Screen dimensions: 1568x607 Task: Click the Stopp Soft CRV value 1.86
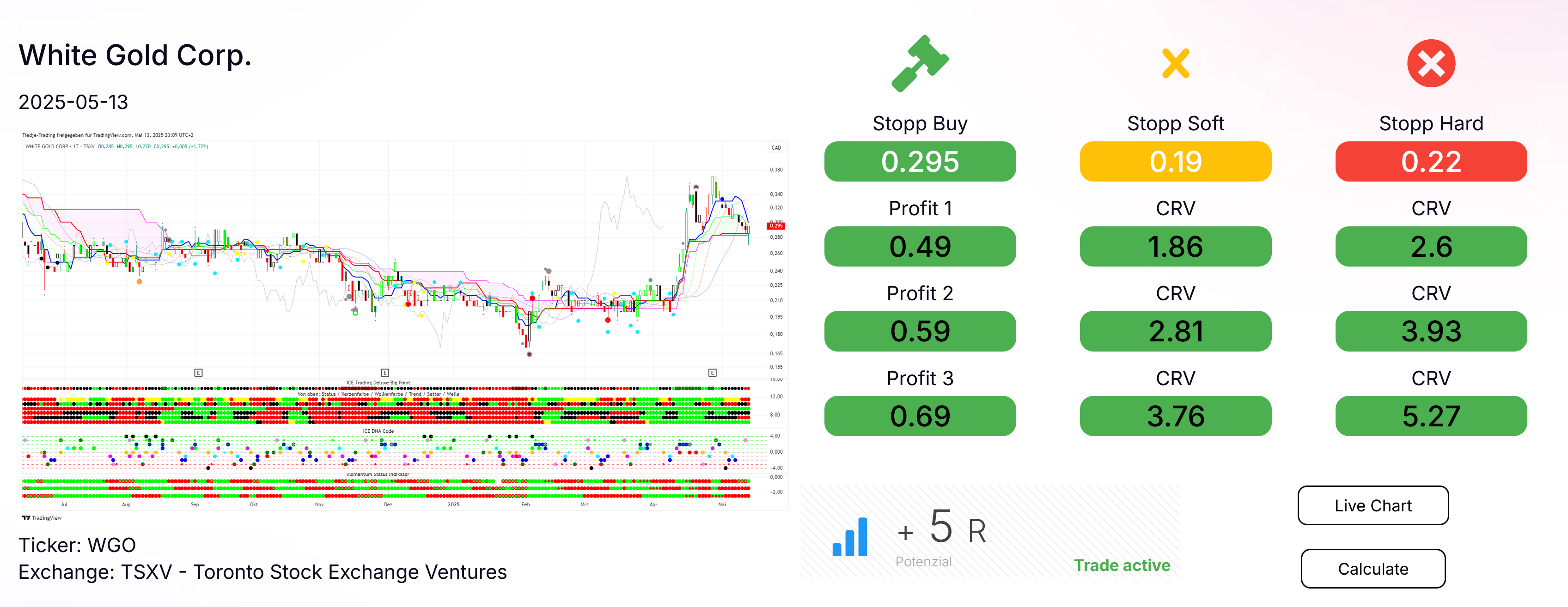1175,246
